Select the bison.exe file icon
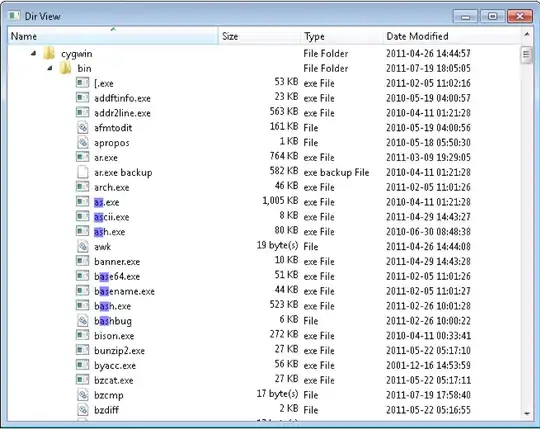This screenshot has width=540, height=429. click(x=82, y=335)
